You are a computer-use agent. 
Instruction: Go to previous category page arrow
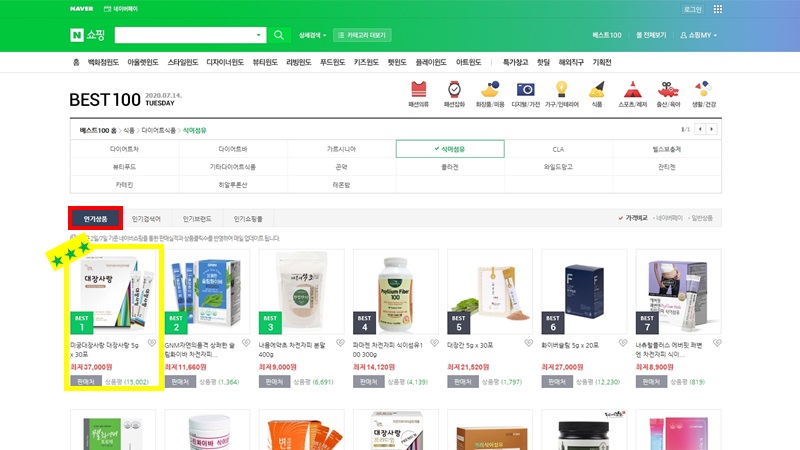pos(700,129)
